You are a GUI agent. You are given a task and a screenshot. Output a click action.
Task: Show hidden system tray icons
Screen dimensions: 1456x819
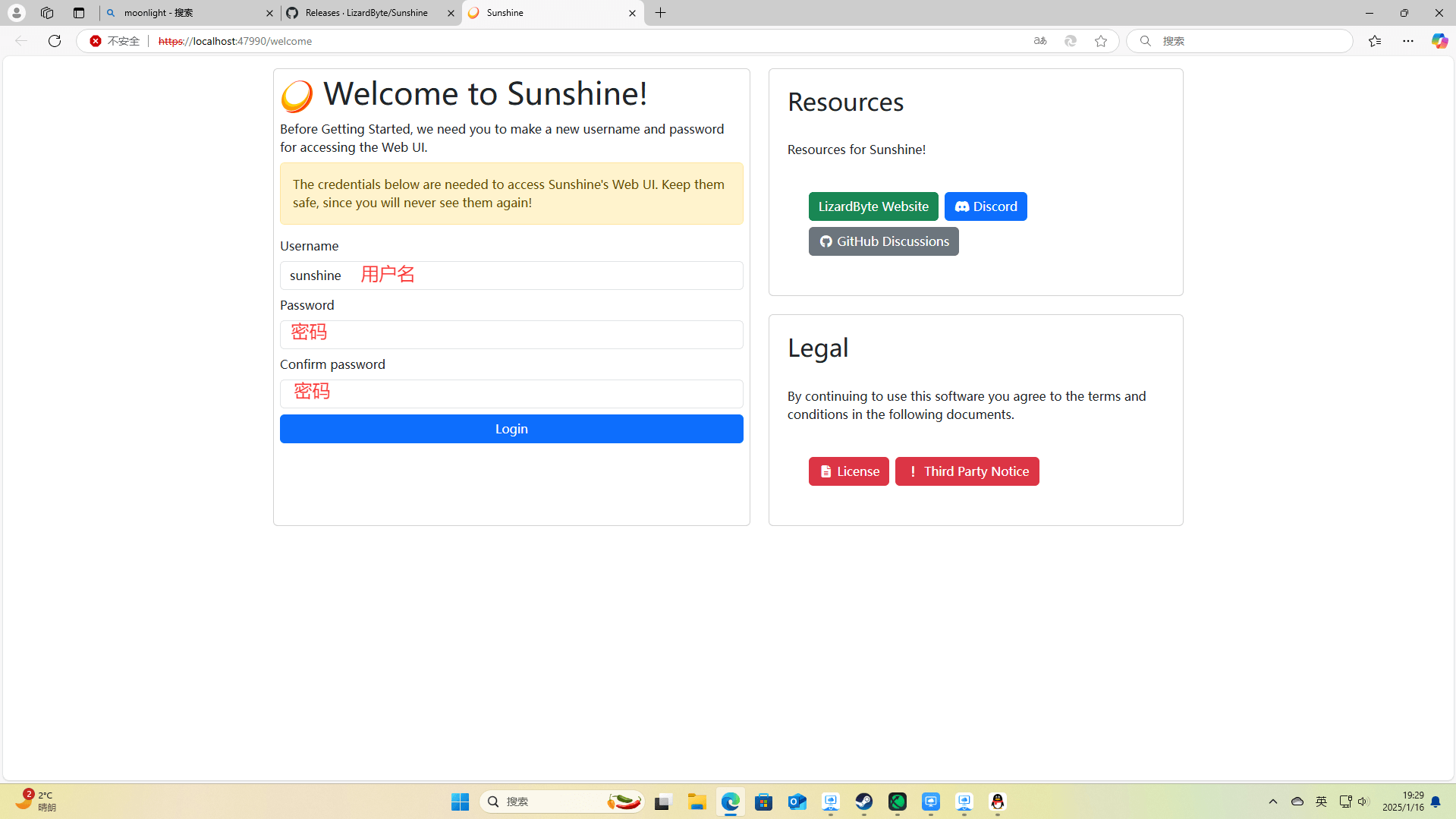point(1273,802)
